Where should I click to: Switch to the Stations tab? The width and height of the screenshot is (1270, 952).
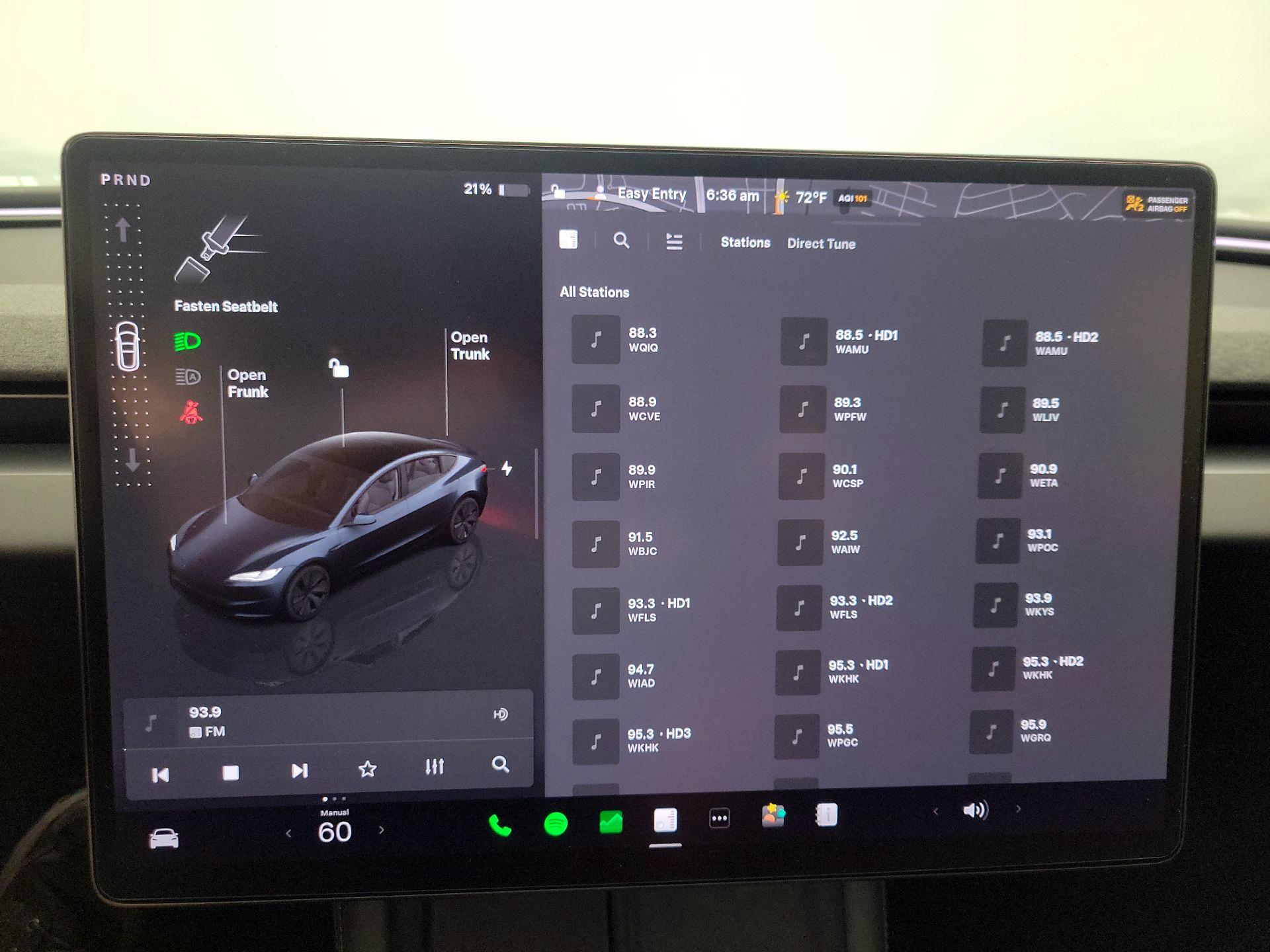(x=745, y=243)
